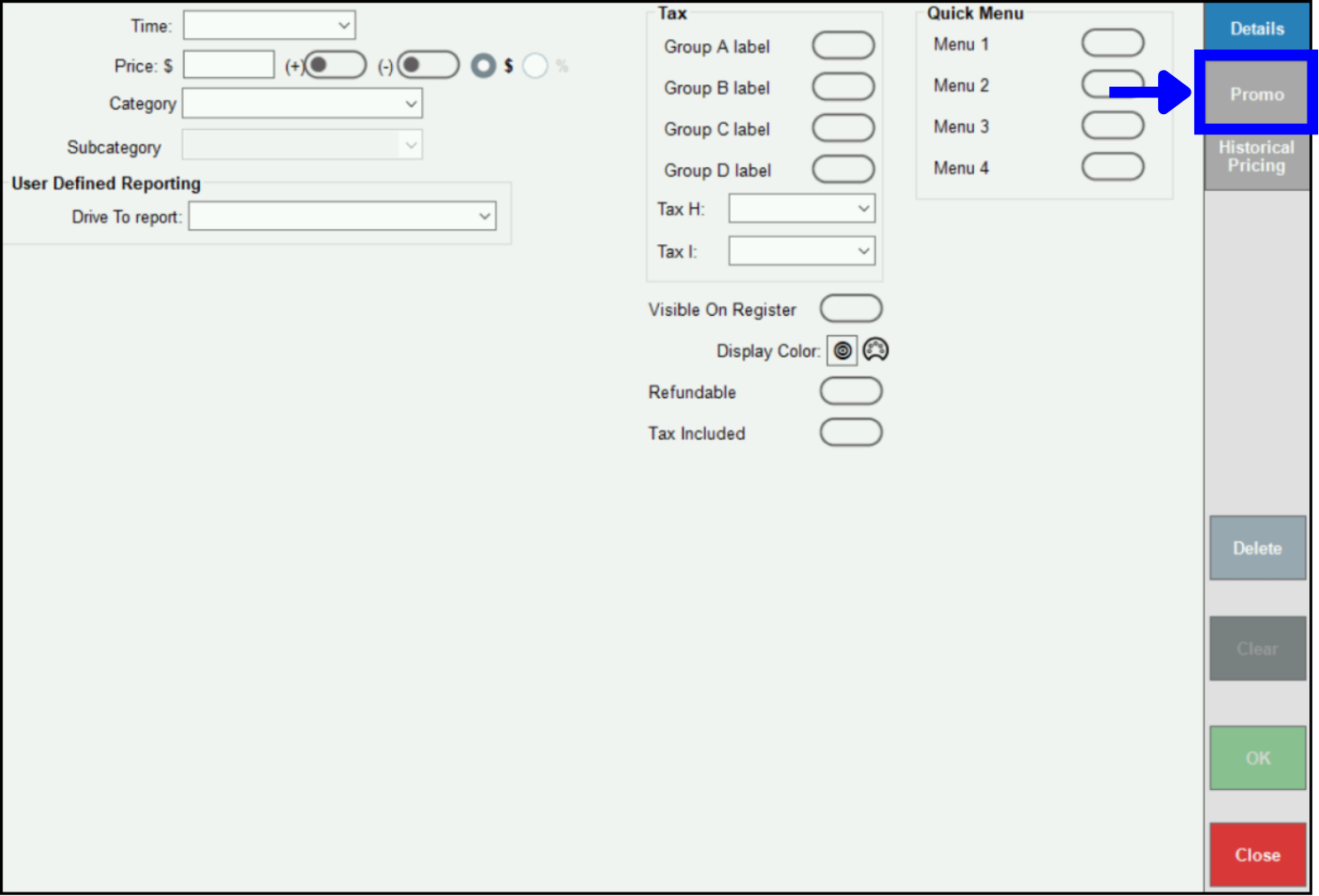The width and height of the screenshot is (1319, 896).
Task: Switch to the Details tab
Action: pyautogui.click(x=1257, y=27)
